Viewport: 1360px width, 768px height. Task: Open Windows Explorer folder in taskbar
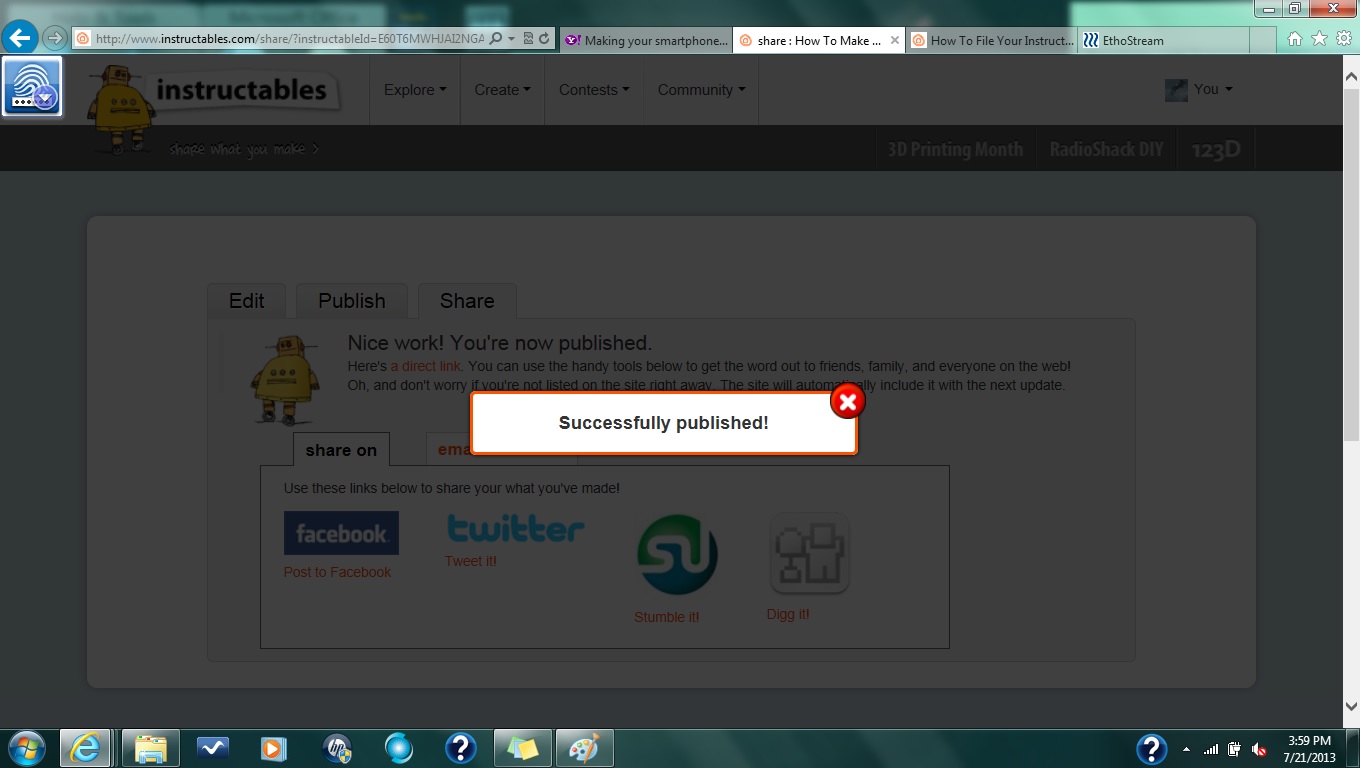tap(151, 748)
